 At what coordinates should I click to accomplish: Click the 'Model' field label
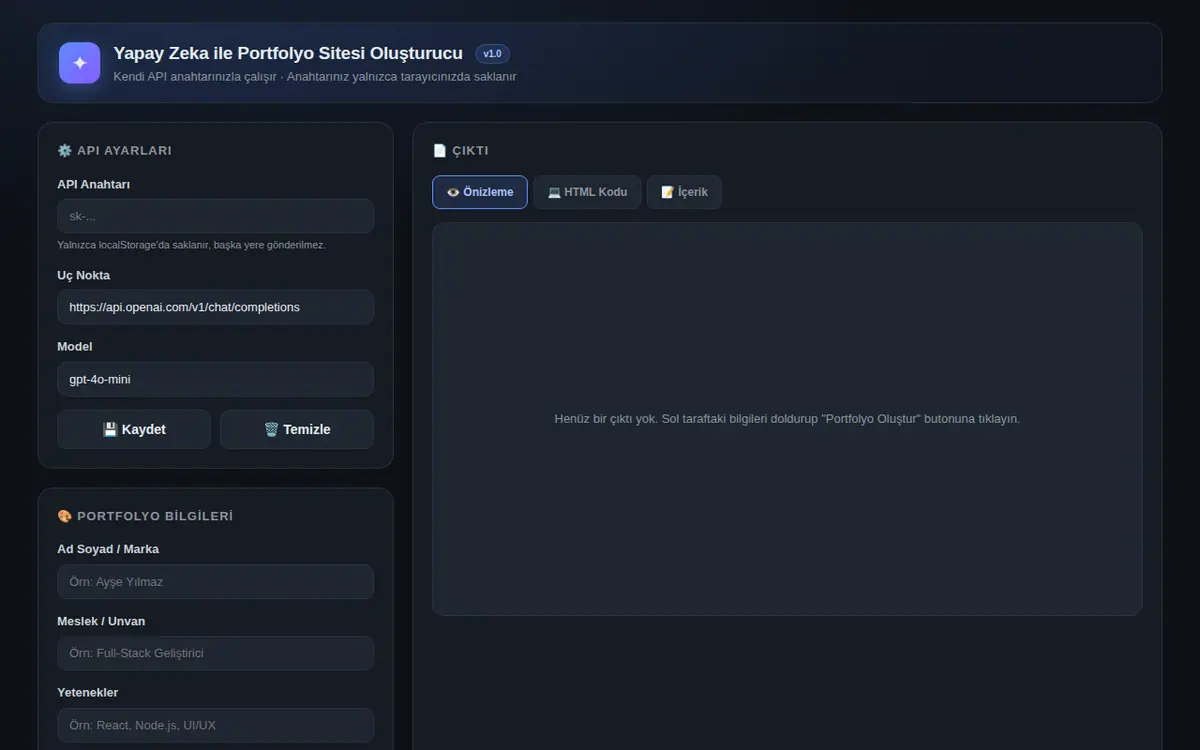(x=74, y=347)
